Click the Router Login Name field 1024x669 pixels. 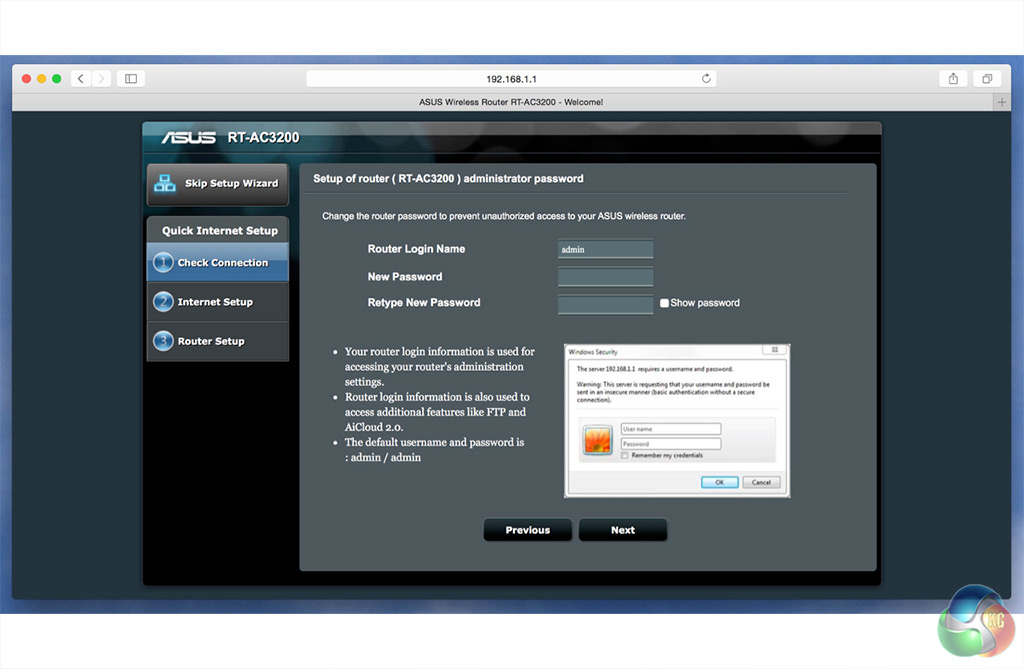605,250
